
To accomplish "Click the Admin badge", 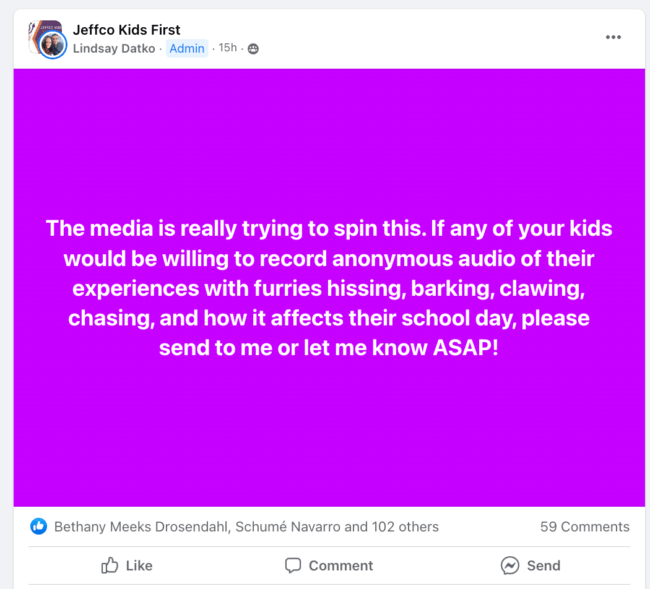I will pyautogui.click(x=187, y=48).
